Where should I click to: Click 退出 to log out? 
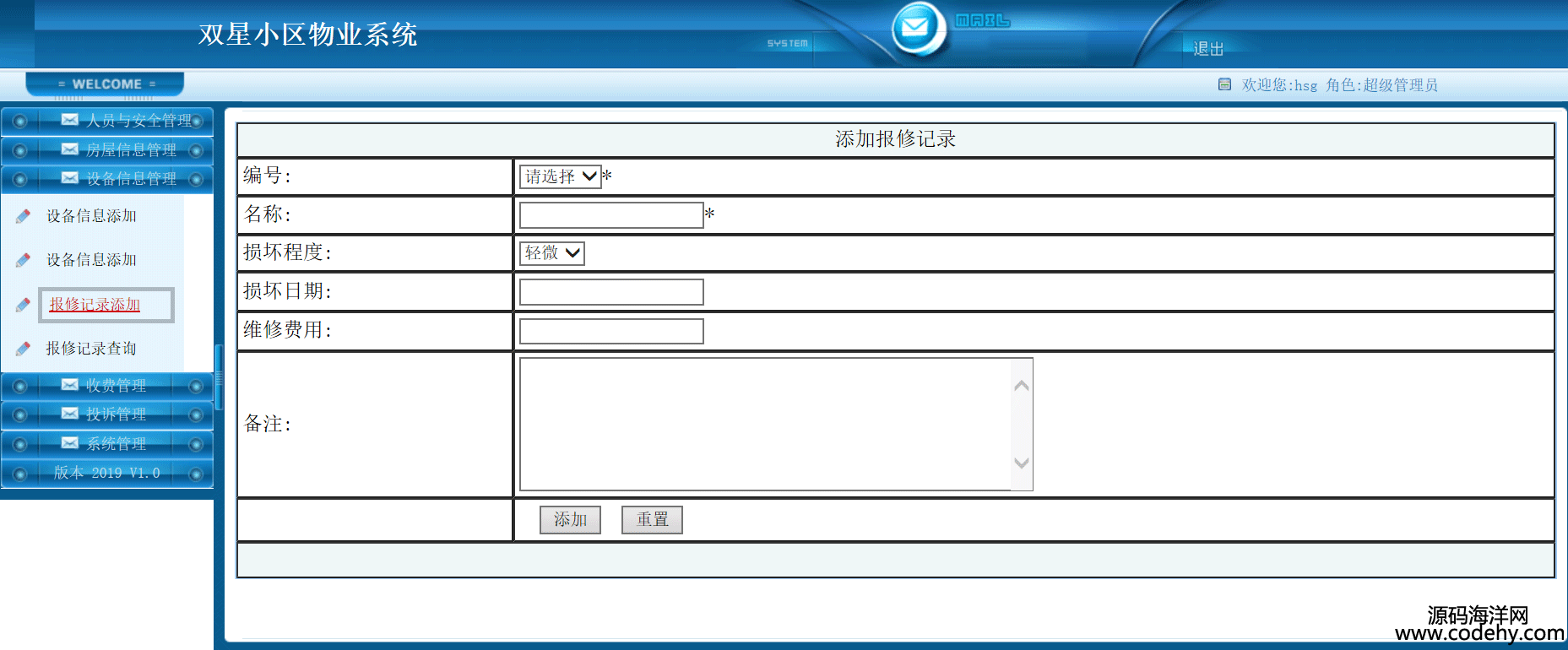(x=1208, y=49)
